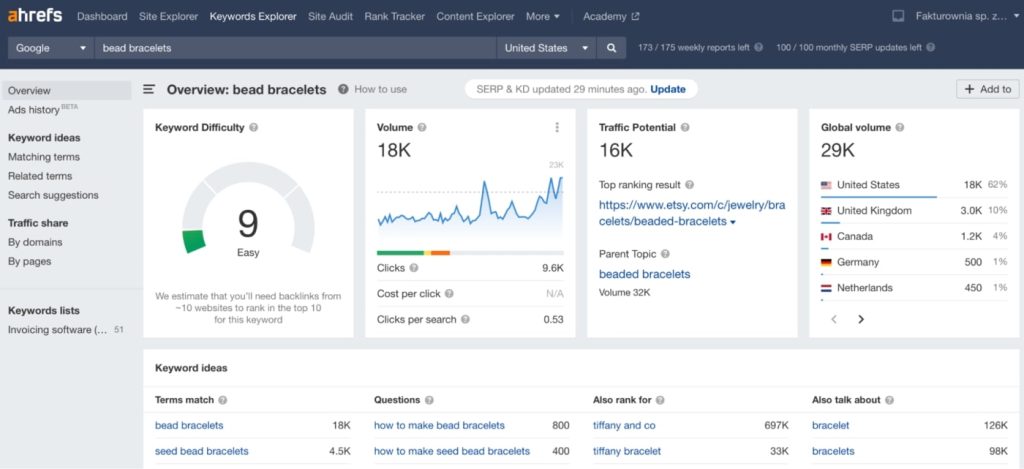Click Volume card help icon
1024x469 pixels.
422,127
